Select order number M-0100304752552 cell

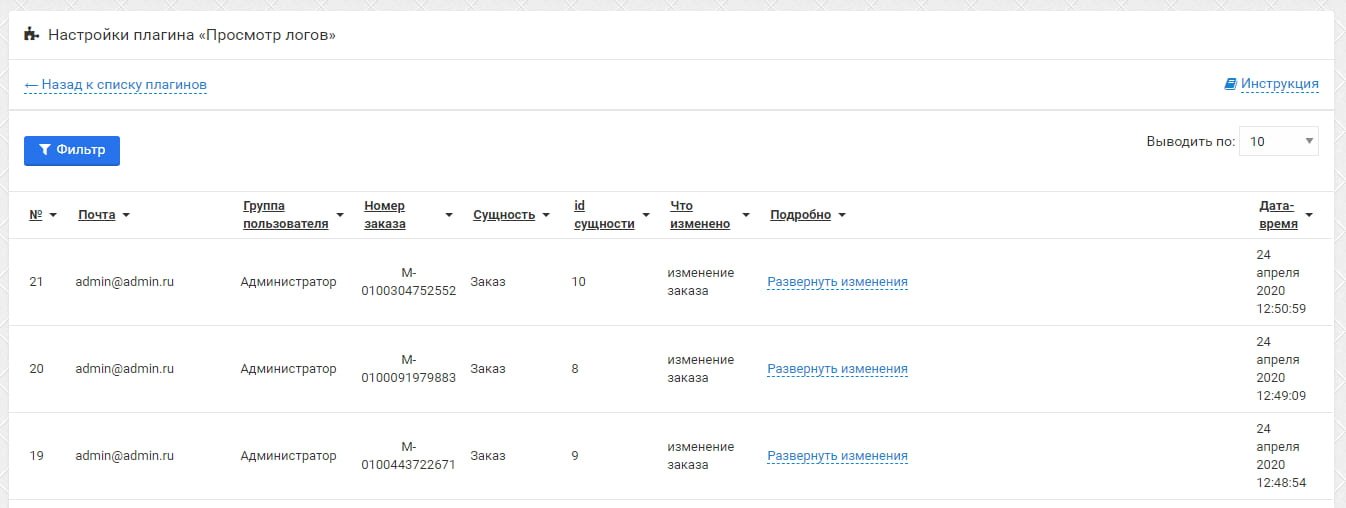coord(408,282)
